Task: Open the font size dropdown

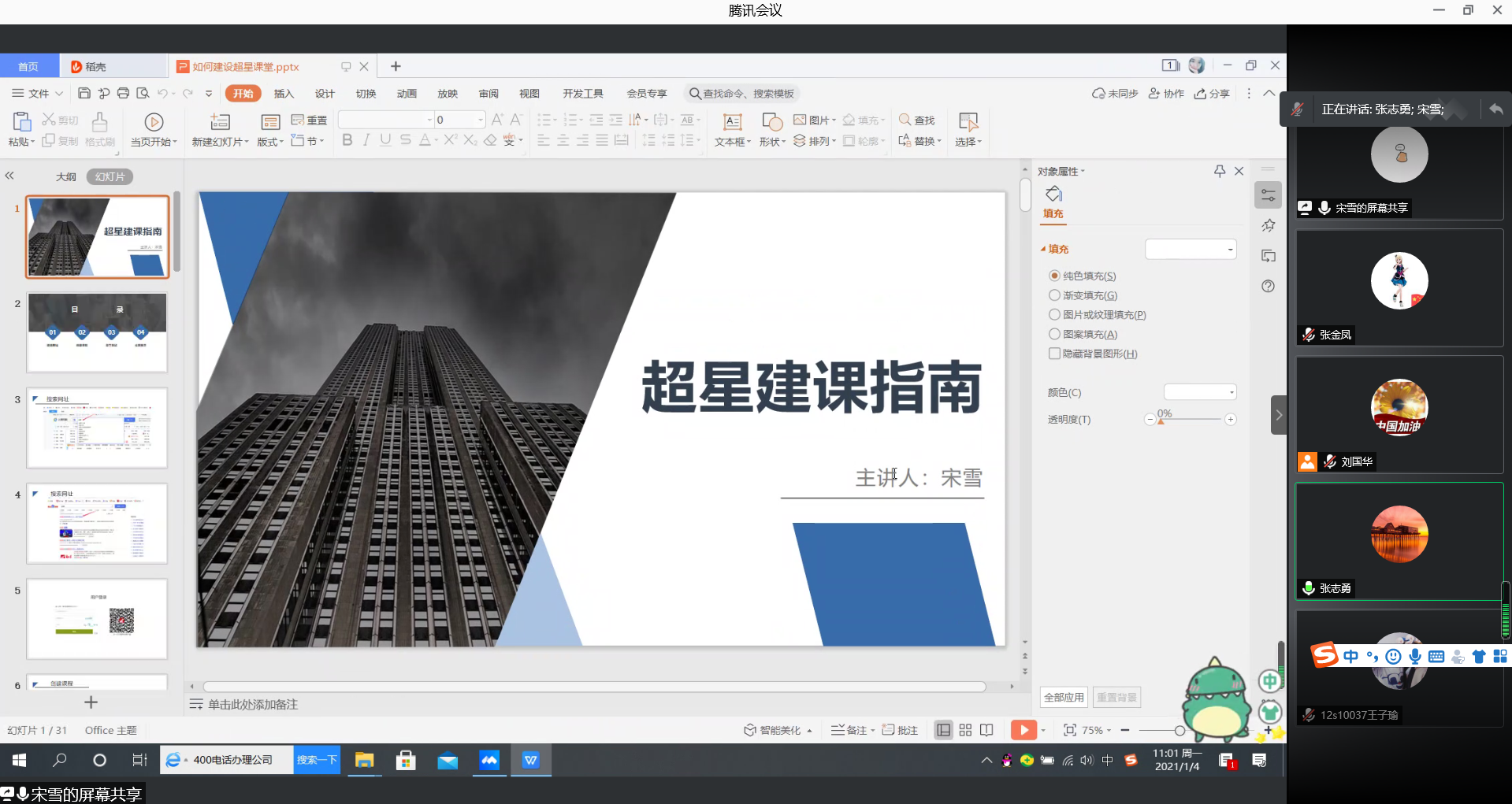Action: click(x=480, y=120)
